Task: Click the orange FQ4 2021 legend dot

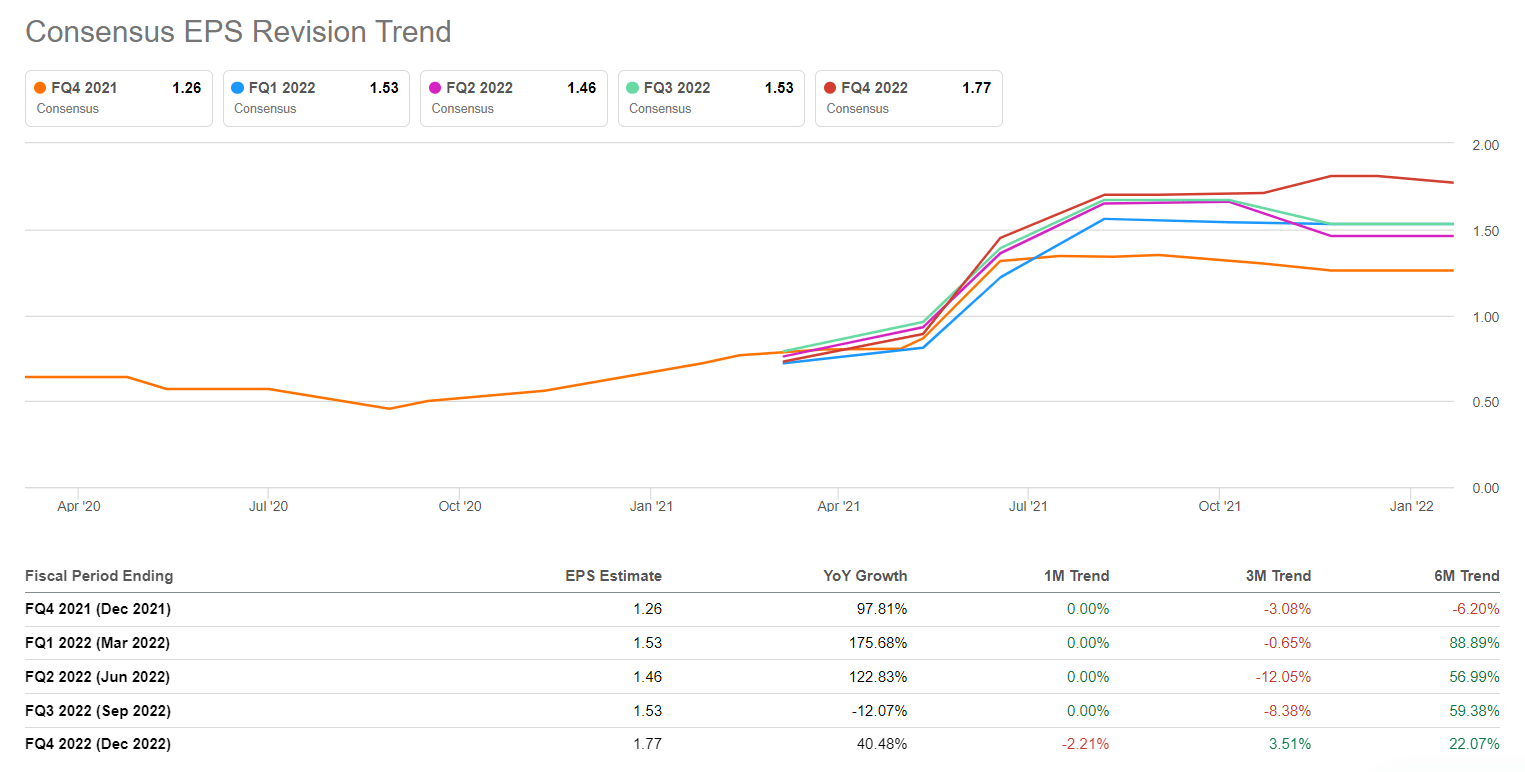Action: point(40,88)
